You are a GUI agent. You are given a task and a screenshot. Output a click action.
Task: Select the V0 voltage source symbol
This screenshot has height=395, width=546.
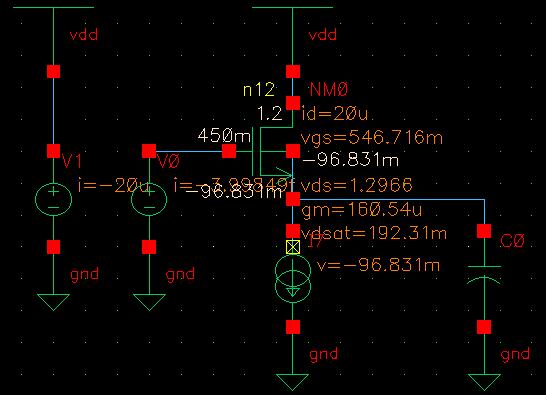tap(149, 199)
